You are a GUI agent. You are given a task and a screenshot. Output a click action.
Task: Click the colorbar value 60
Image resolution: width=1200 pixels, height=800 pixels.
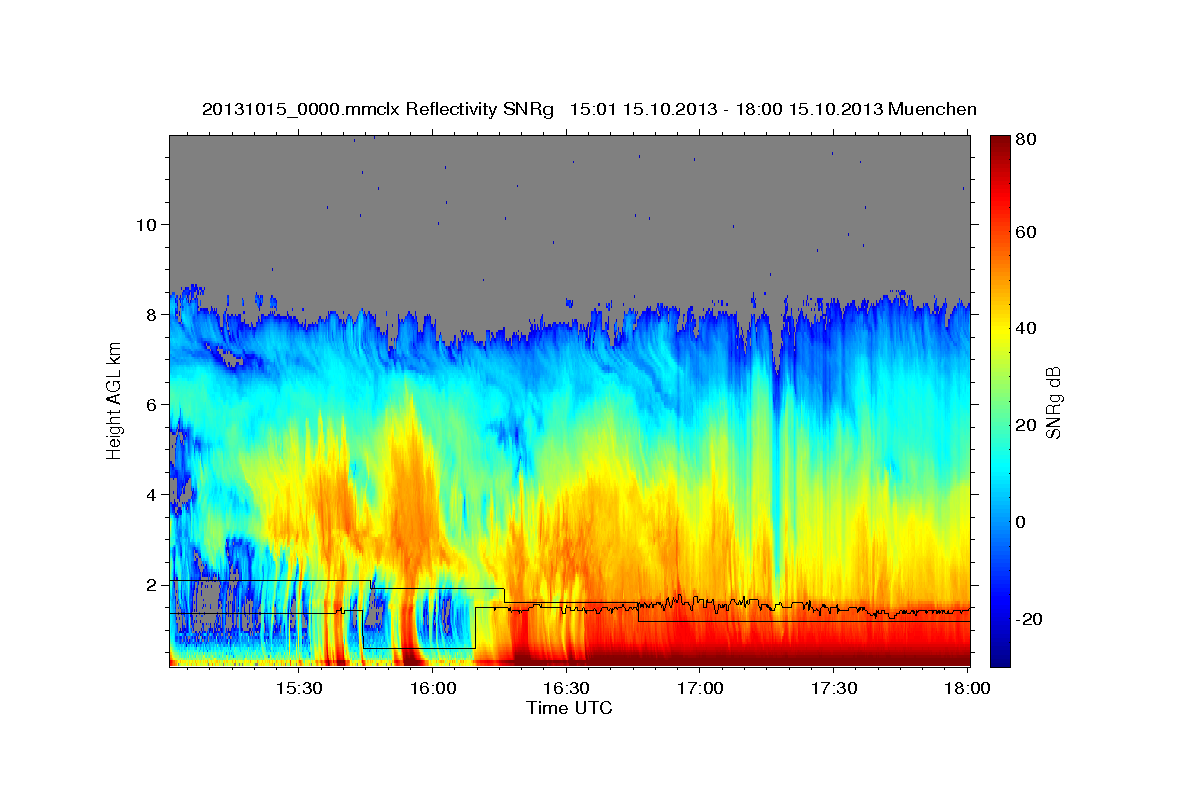pos(1026,232)
